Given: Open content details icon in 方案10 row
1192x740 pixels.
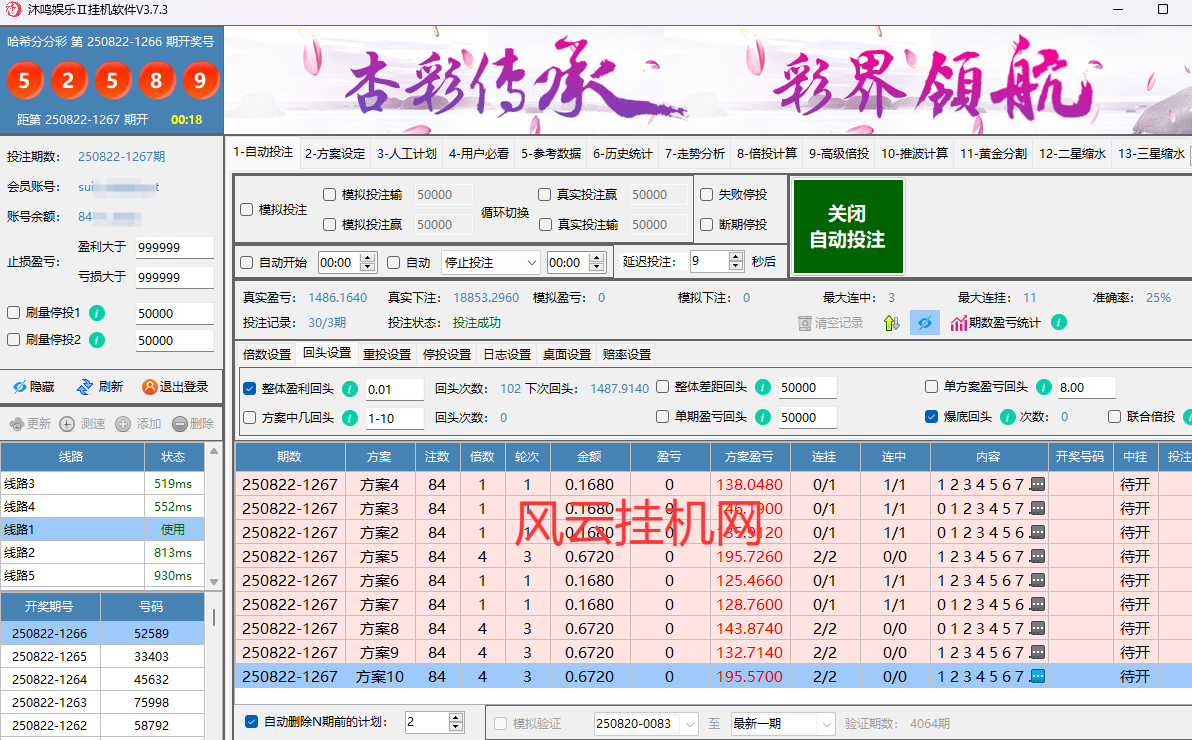Looking at the screenshot, I should [1037, 676].
